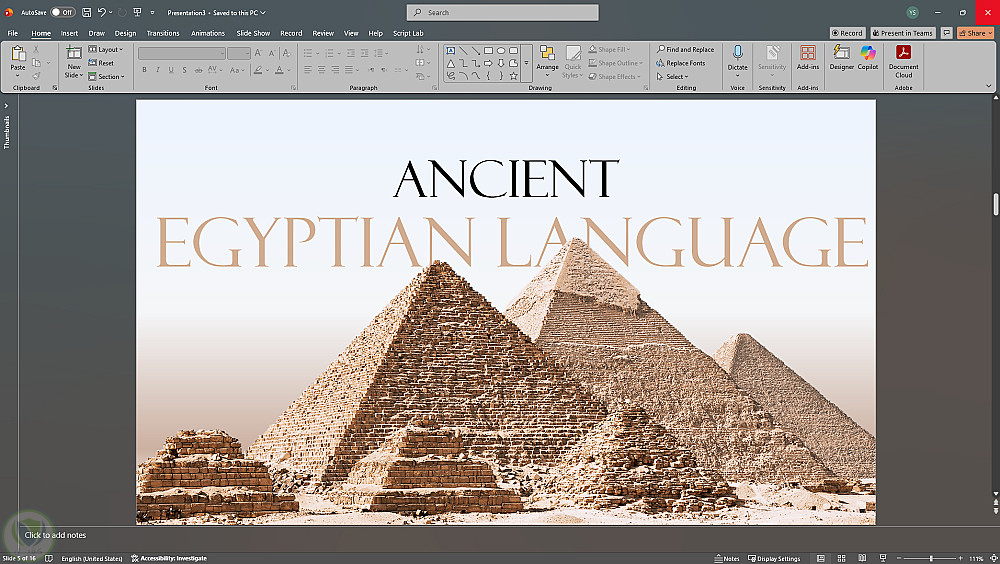Select the Text Box shape icon

click(x=451, y=50)
